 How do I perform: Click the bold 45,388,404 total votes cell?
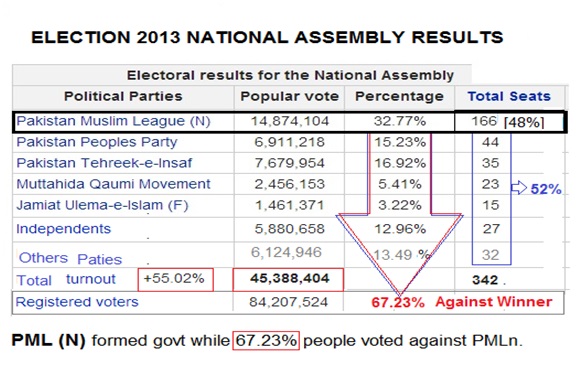coord(288,279)
